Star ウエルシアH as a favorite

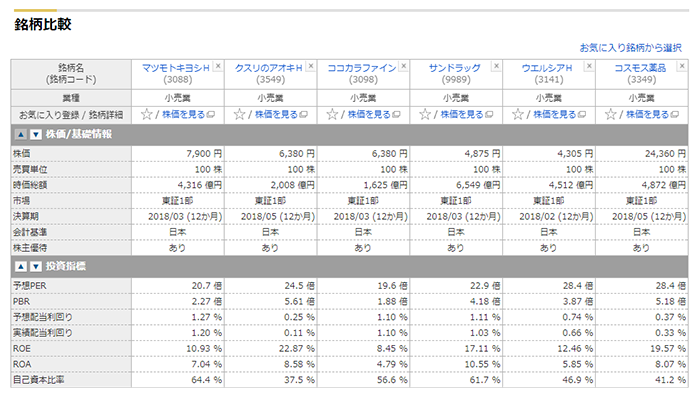517,115
